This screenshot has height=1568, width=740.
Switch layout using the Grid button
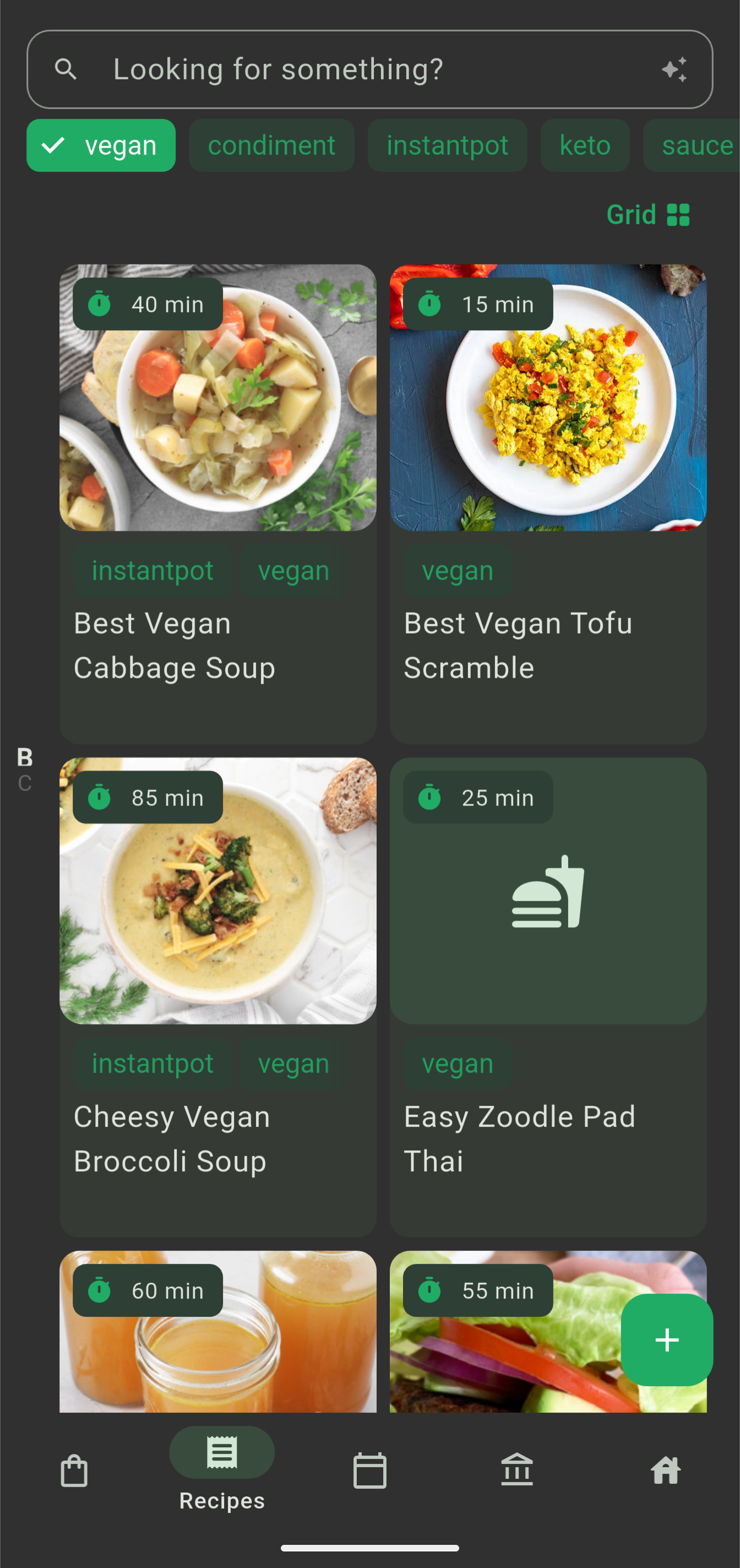click(x=648, y=215)
